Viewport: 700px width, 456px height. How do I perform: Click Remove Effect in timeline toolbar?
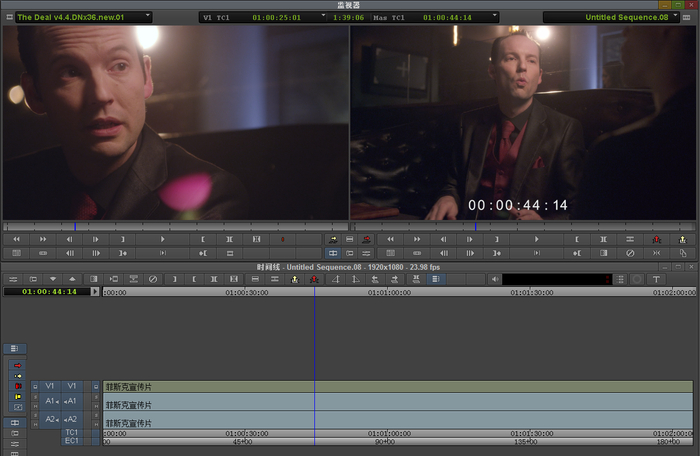tap(153, 279)
